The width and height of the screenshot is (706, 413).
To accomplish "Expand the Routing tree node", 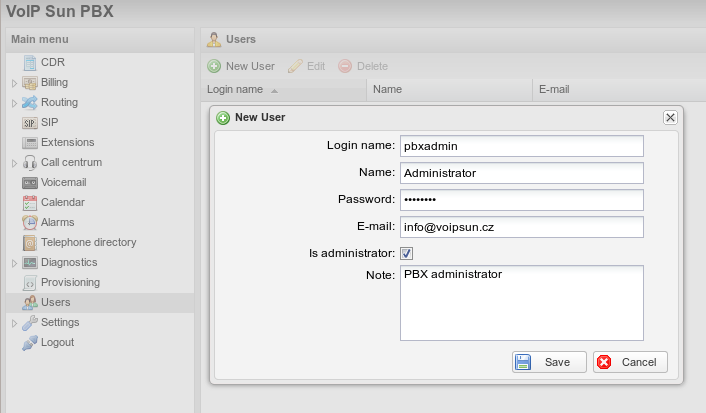I will coord(14,103).
